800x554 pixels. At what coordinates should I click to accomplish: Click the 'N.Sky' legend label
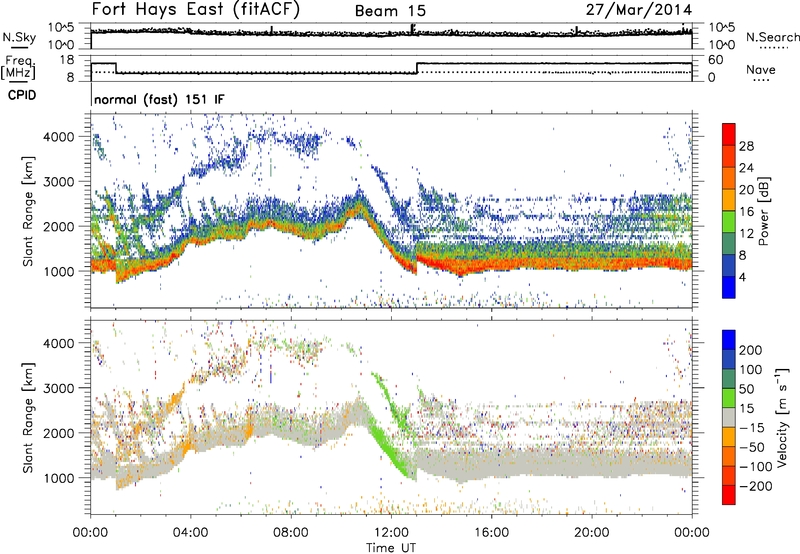point(19,37)
